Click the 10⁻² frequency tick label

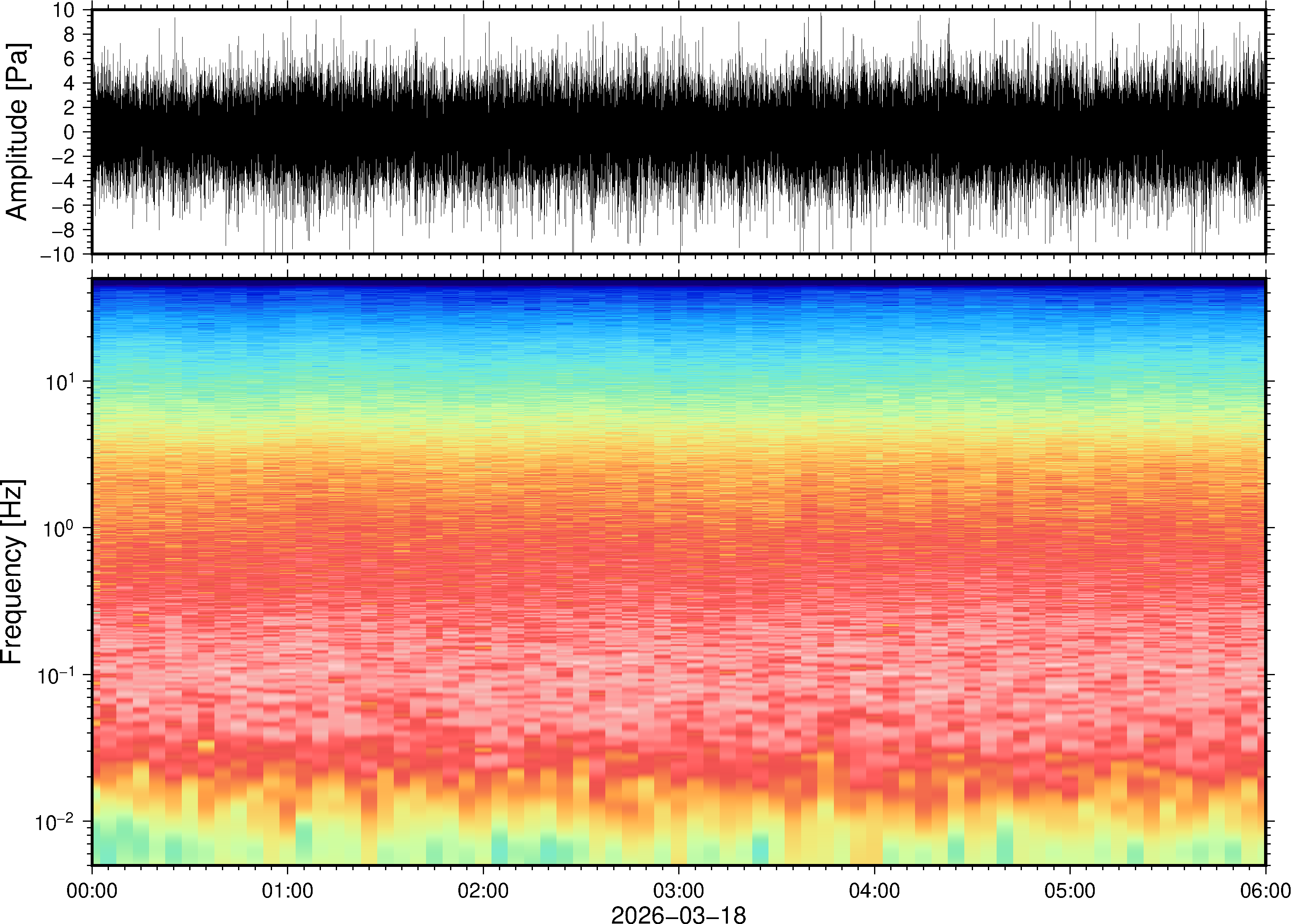click(55, 822)
